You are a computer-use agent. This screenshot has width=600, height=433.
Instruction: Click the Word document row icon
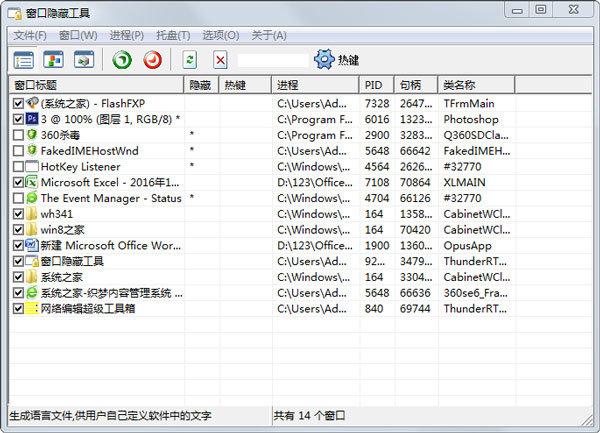(x=32, y=245)
